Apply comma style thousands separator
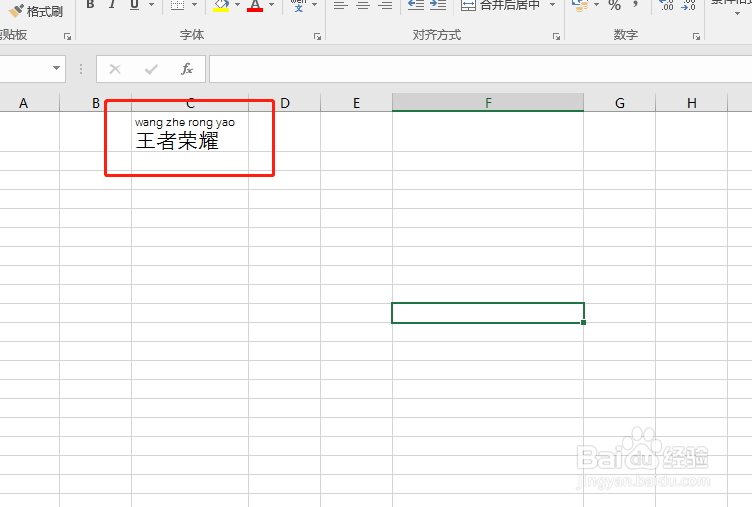This screenshot has height=507, width=752. point(635,5)
